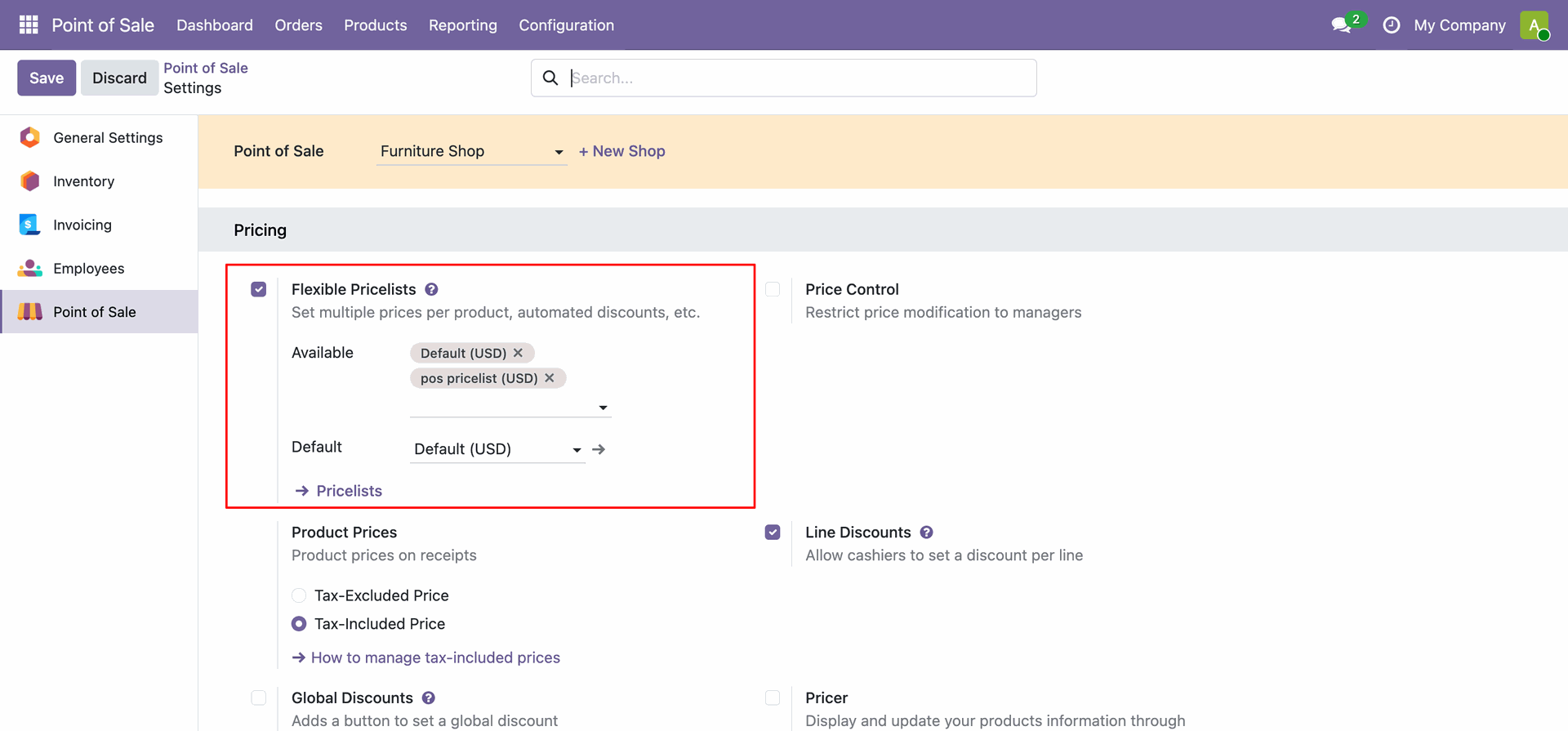Click the Point of Sale breadcrumb link

(x=206, y=68)
